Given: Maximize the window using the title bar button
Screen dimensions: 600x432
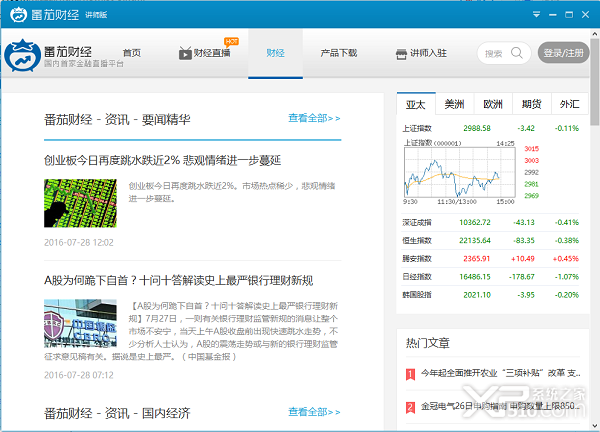Looking at the screenshot, I should (569, 15).
